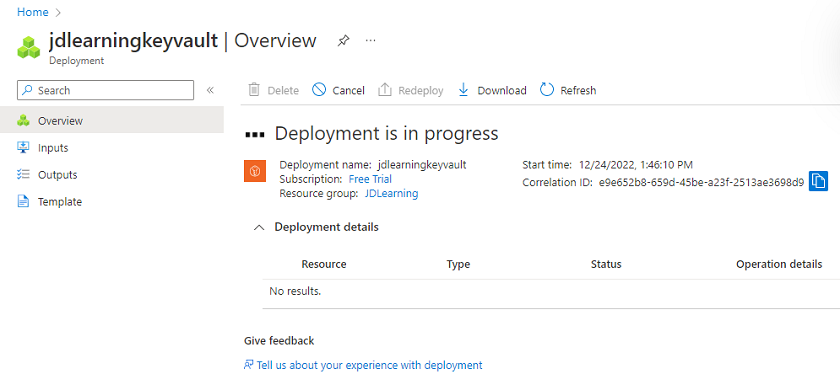Collapse the Deployment details section
This screenshot has height=390, width=840.
tap(259, 227)
